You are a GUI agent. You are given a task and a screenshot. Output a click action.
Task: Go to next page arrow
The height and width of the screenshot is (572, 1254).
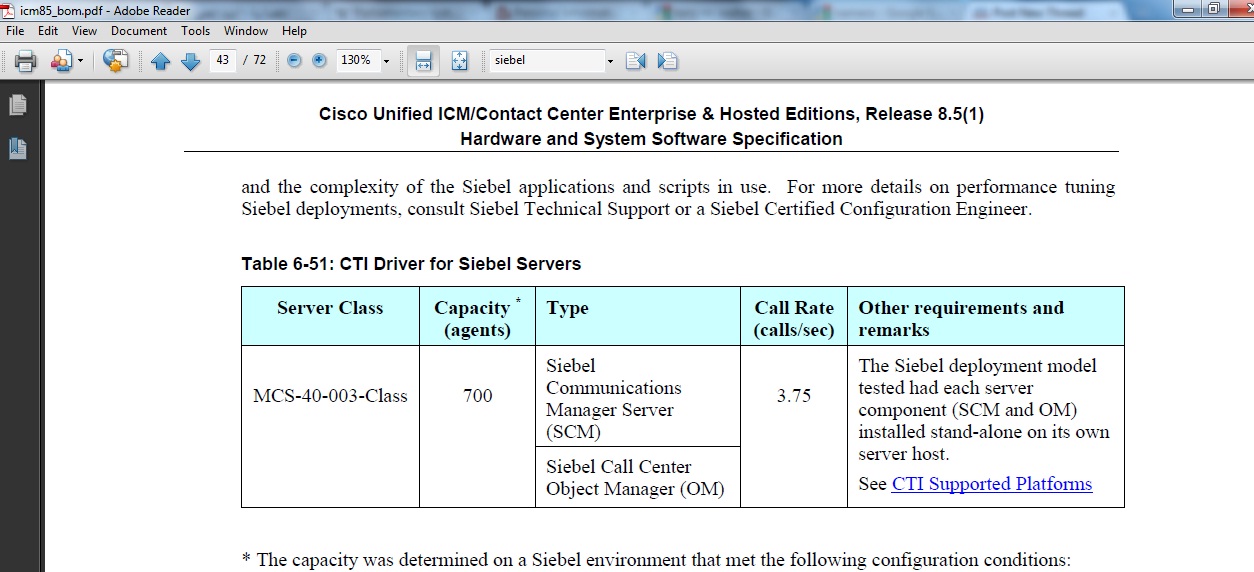191,61
